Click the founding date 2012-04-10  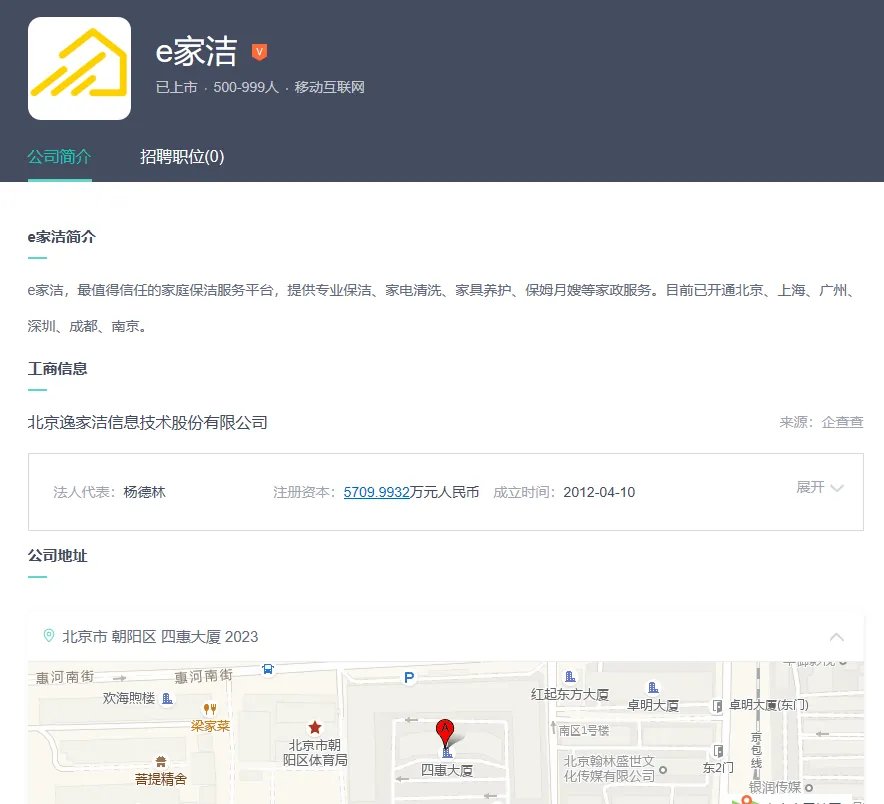599,492
